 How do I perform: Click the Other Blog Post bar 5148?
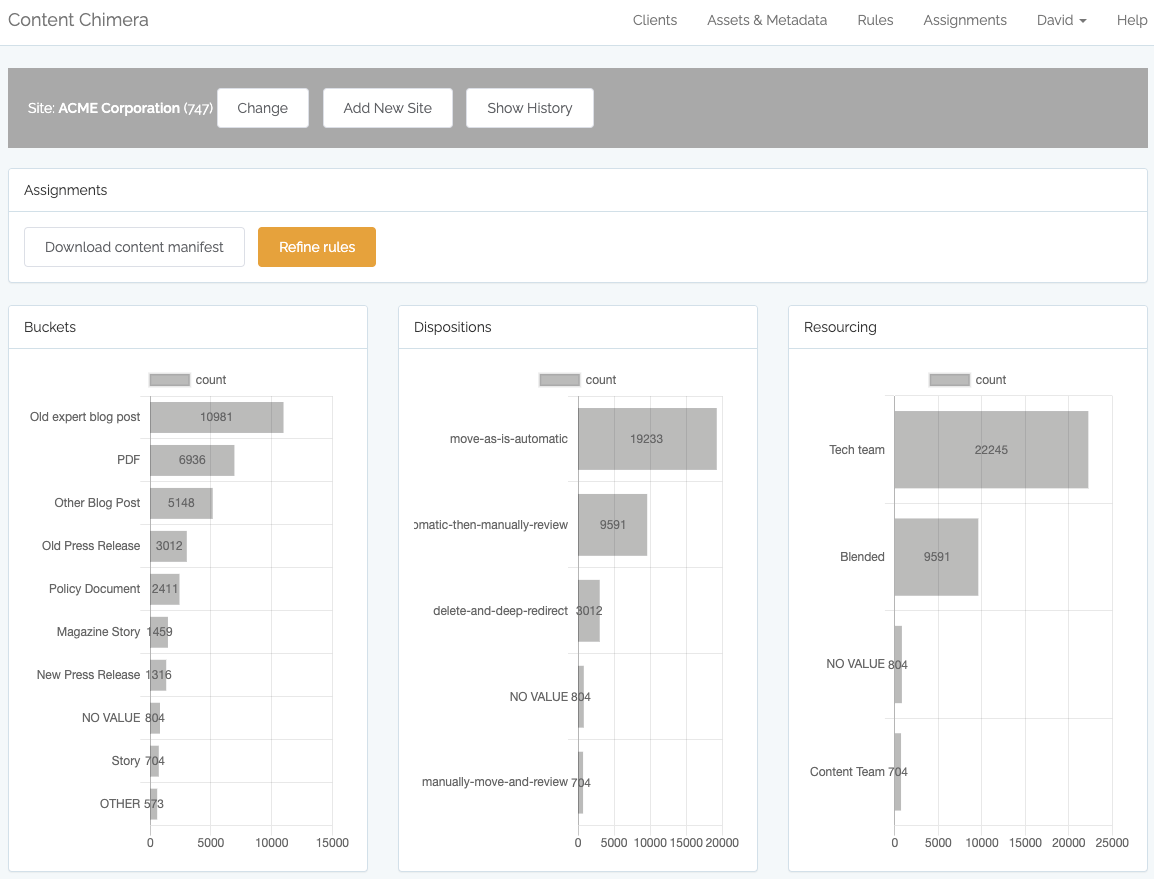181,503
